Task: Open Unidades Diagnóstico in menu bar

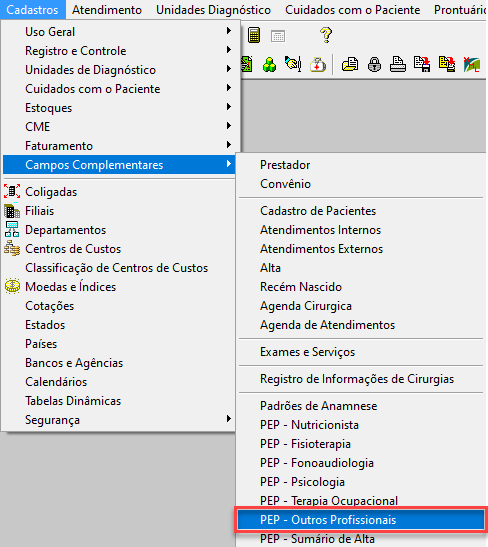Action: point(213,10)
